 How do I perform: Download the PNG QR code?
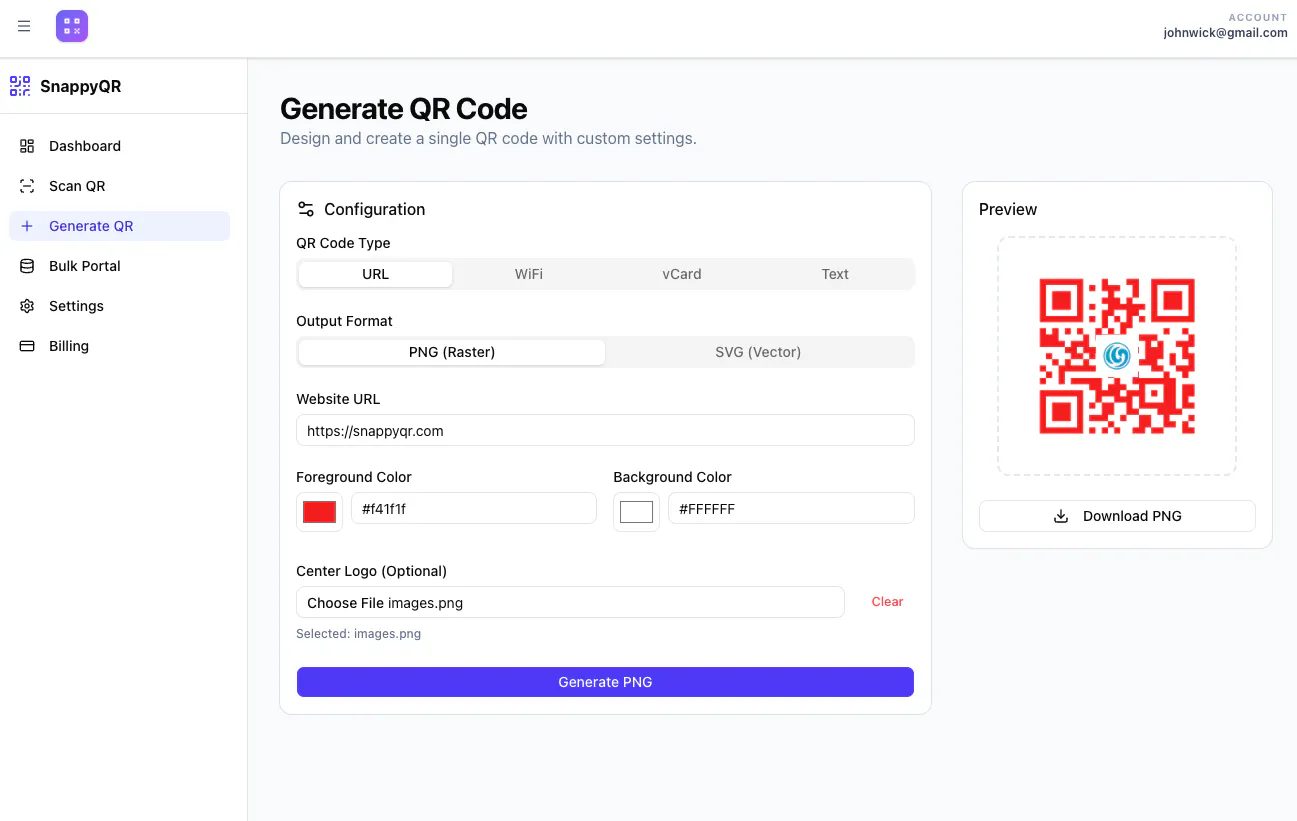coord(1117,516)
